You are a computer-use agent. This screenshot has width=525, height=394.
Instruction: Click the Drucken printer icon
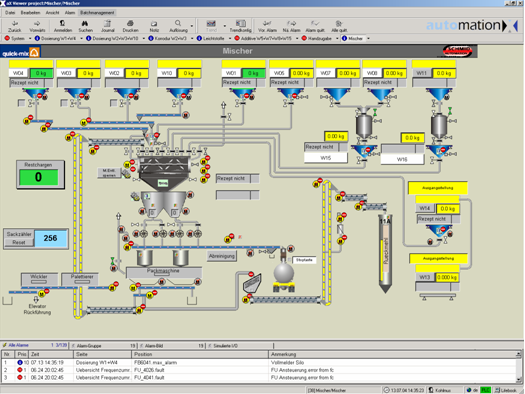tap(130, 23)
